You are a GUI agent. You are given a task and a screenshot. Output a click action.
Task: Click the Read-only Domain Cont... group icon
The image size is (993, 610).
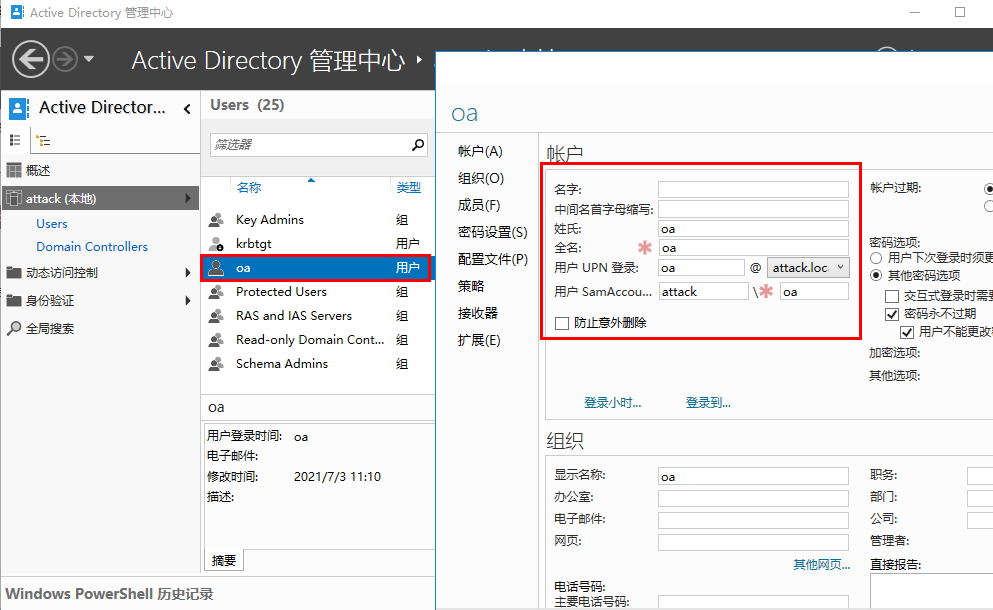(x=216, y=340)
